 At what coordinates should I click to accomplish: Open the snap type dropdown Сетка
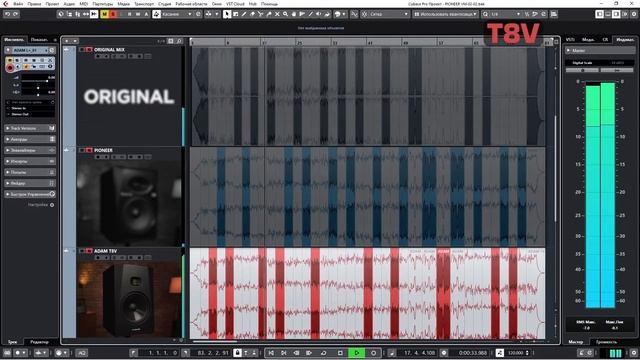click(x=389, y=14)
